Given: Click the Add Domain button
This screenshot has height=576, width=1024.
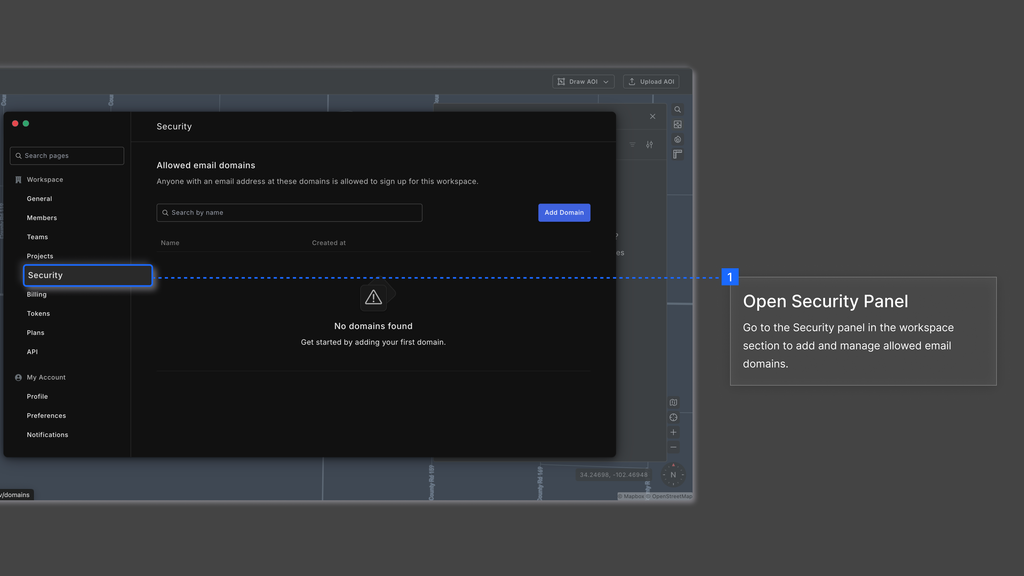Looking at the screenshot, I should click(564, 212).
